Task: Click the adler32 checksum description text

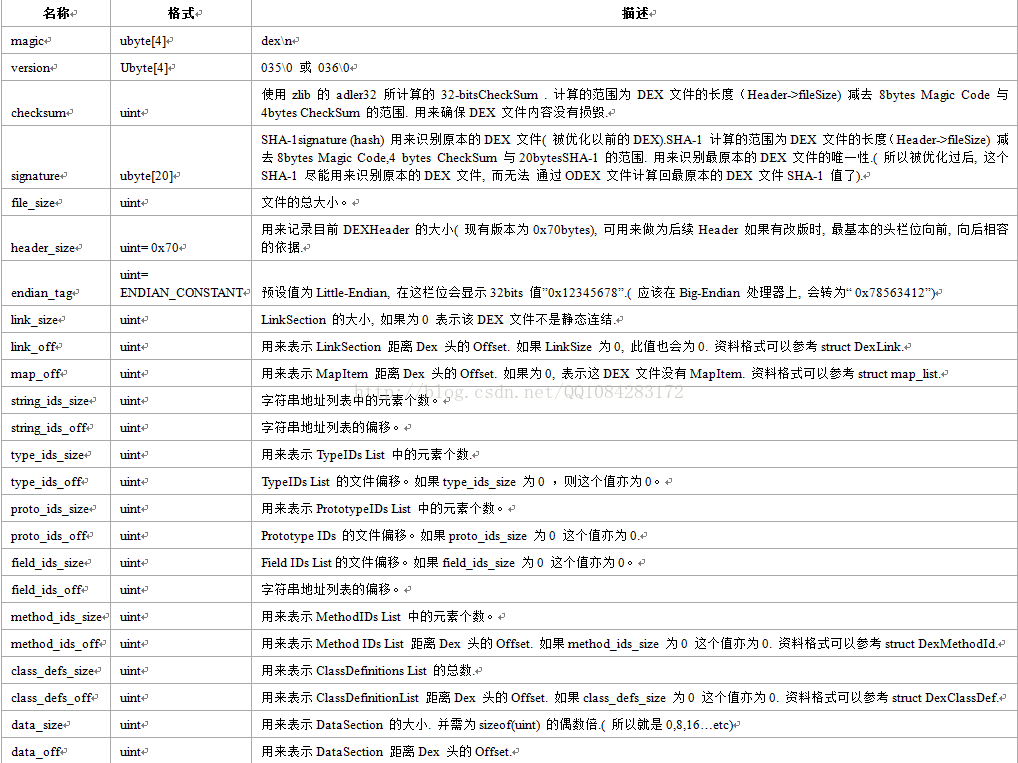Action: [x=634, y=103]
